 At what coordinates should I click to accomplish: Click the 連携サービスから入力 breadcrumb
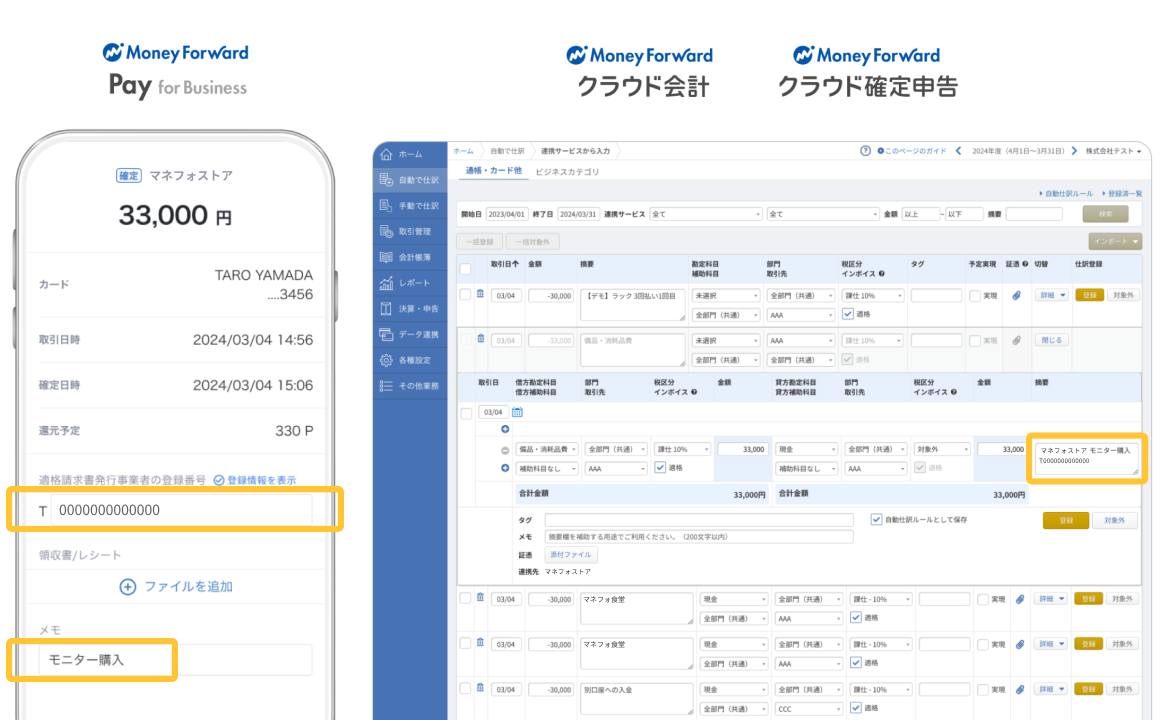click(575, 151)
